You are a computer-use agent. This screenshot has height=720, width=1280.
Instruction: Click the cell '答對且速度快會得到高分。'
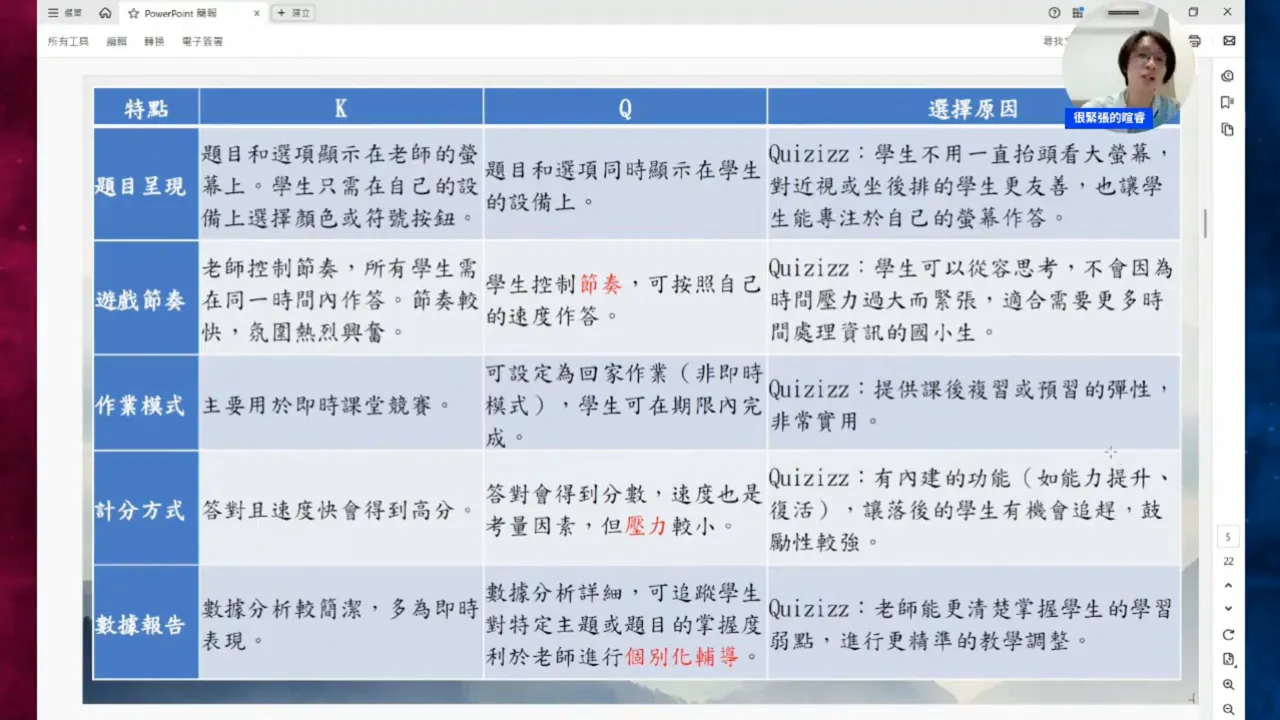(x=341, y=509)
